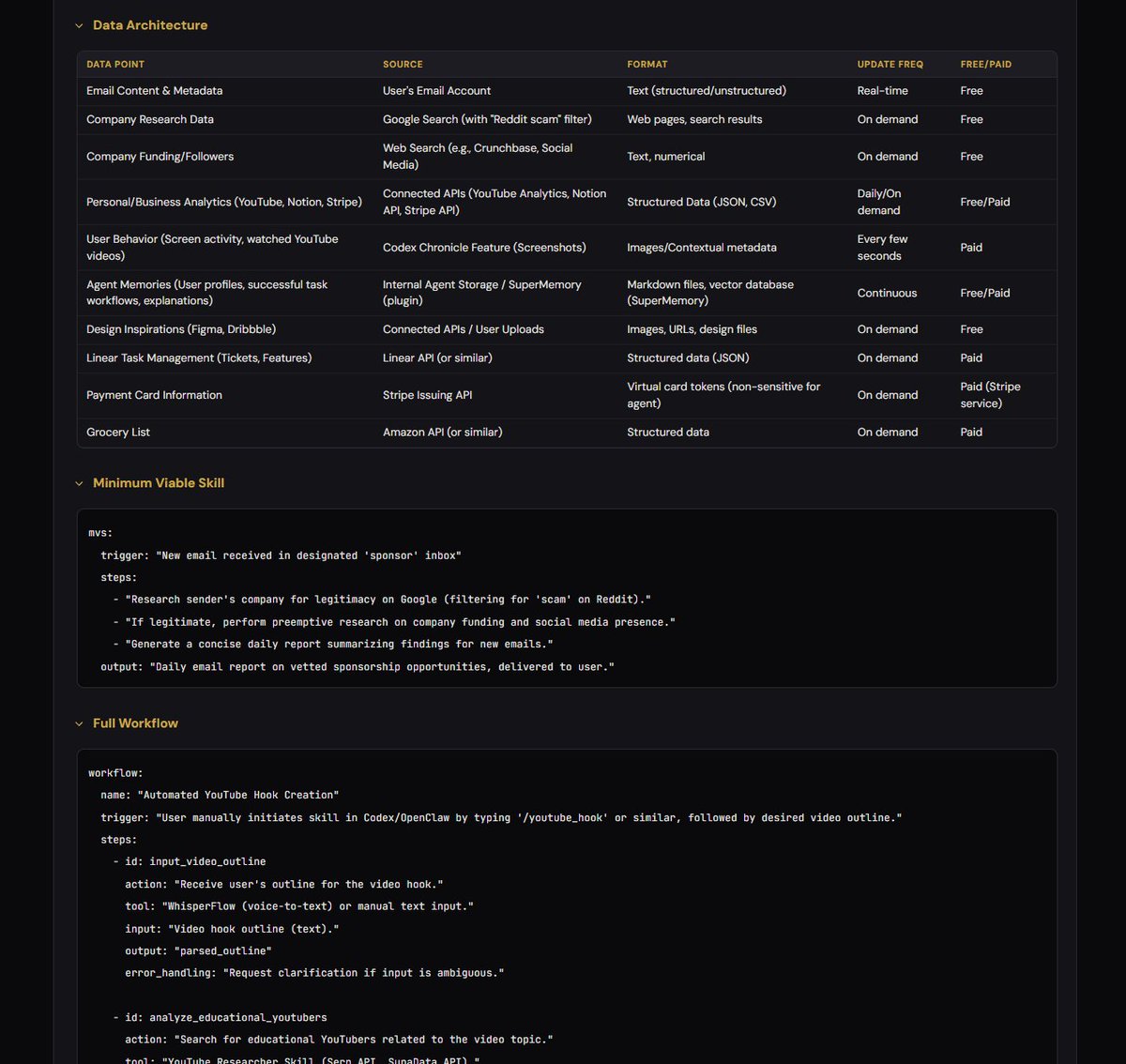
Task: Select the Grocery List cell
Action: coord(118,433)
